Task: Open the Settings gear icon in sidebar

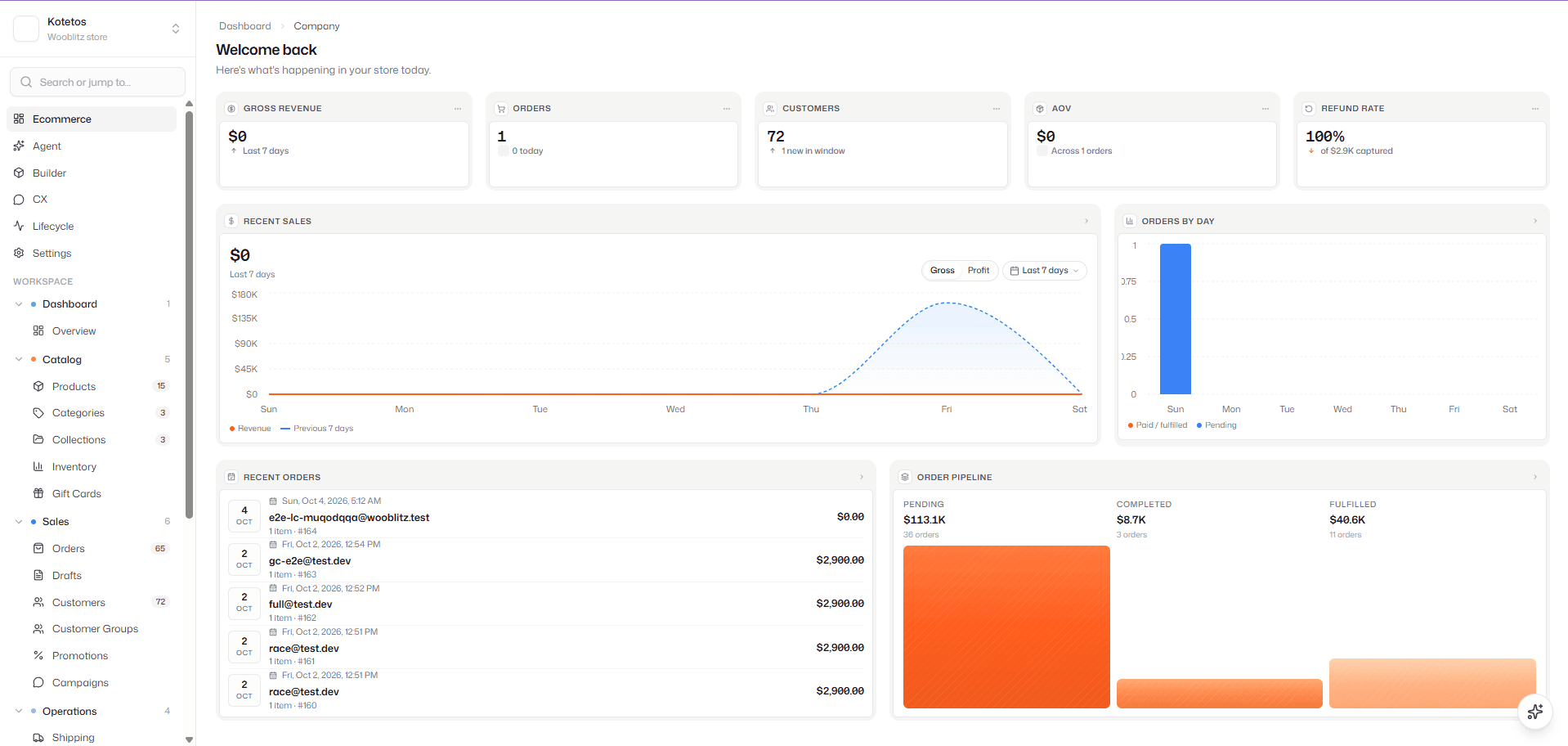Action: tap(19, 253)
